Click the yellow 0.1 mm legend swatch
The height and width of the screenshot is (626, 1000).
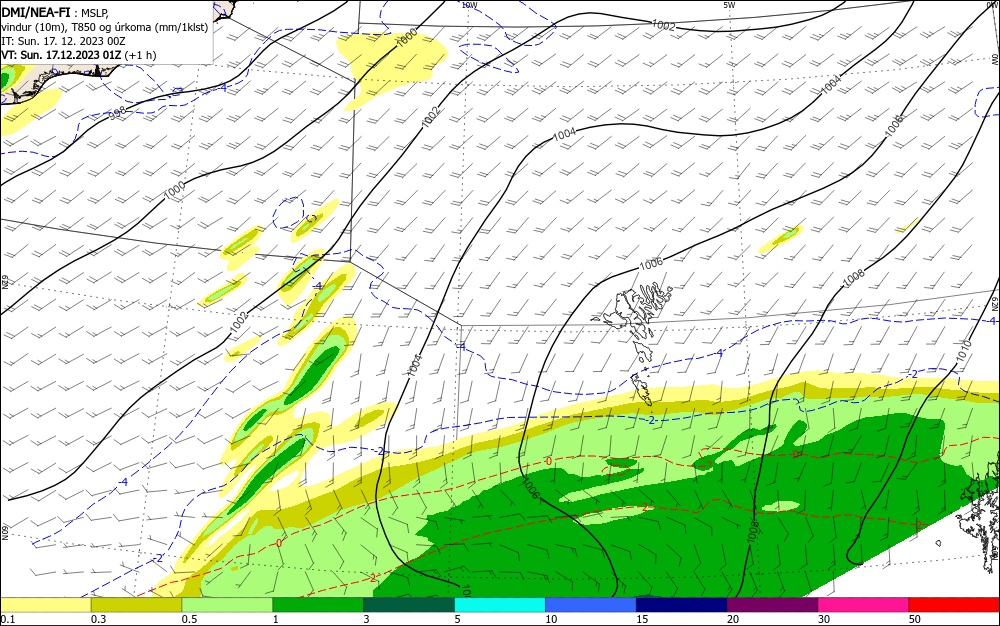45,605
